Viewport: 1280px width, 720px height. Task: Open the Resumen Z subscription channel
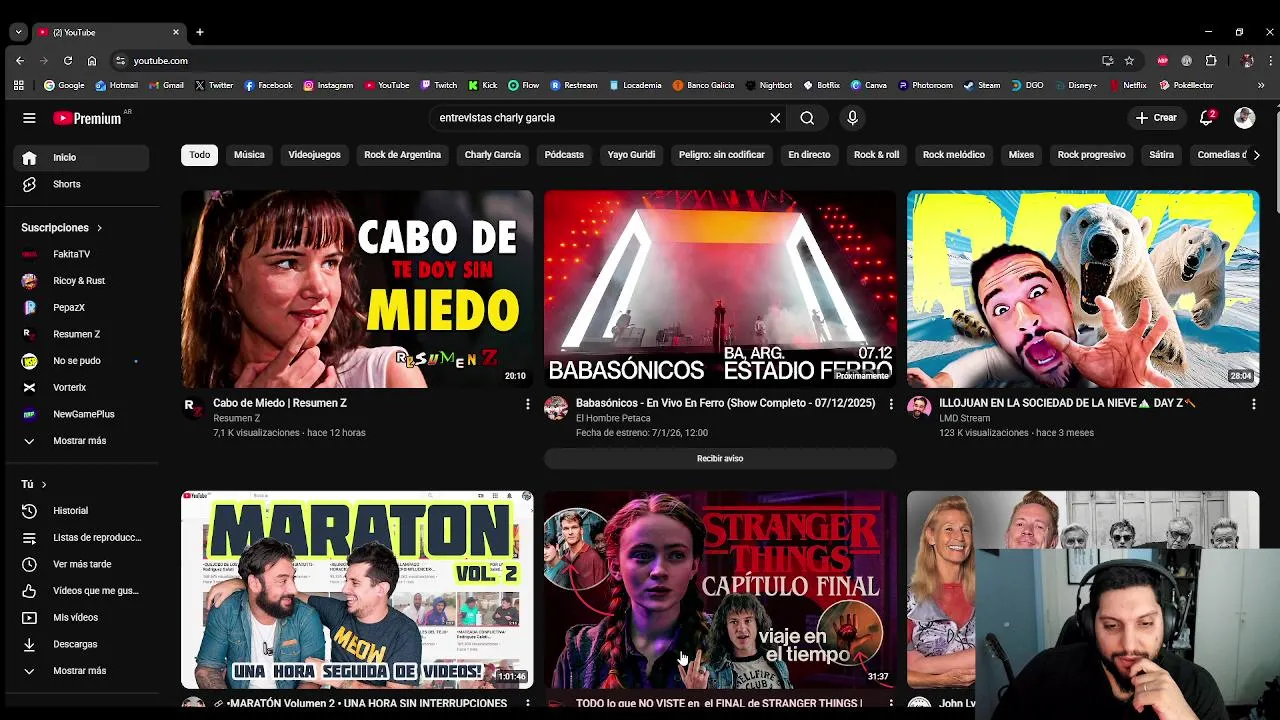(x=81, y=334)
